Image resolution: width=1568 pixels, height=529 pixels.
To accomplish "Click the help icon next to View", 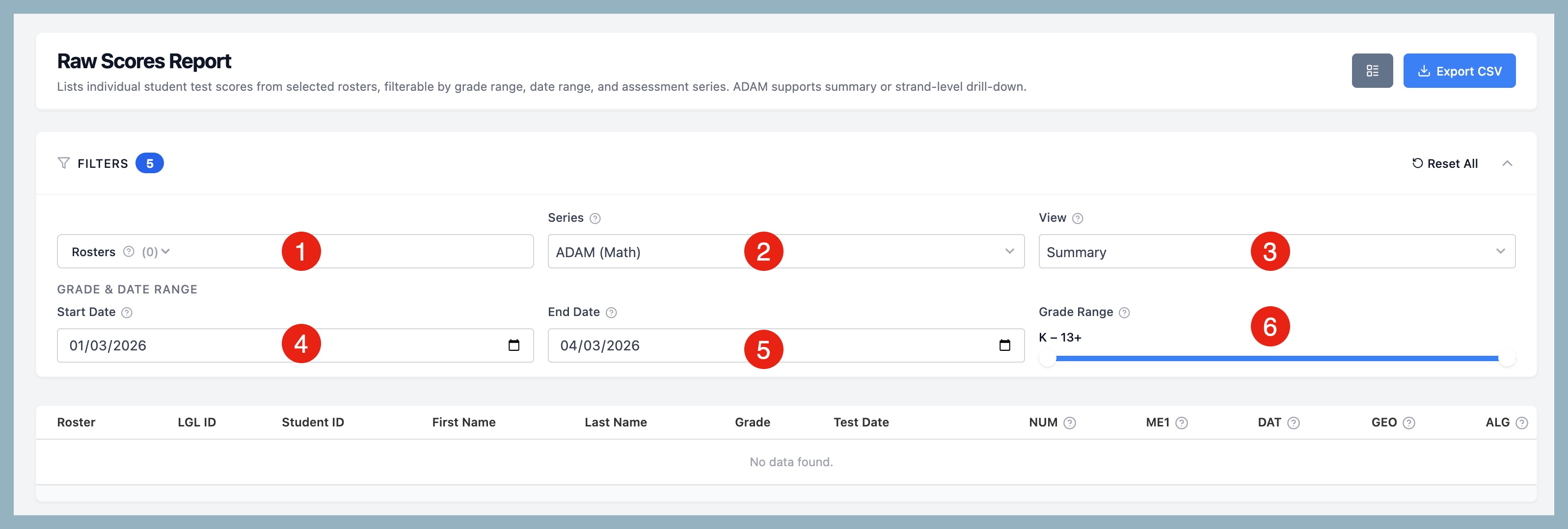I will tap(1077, 218).
